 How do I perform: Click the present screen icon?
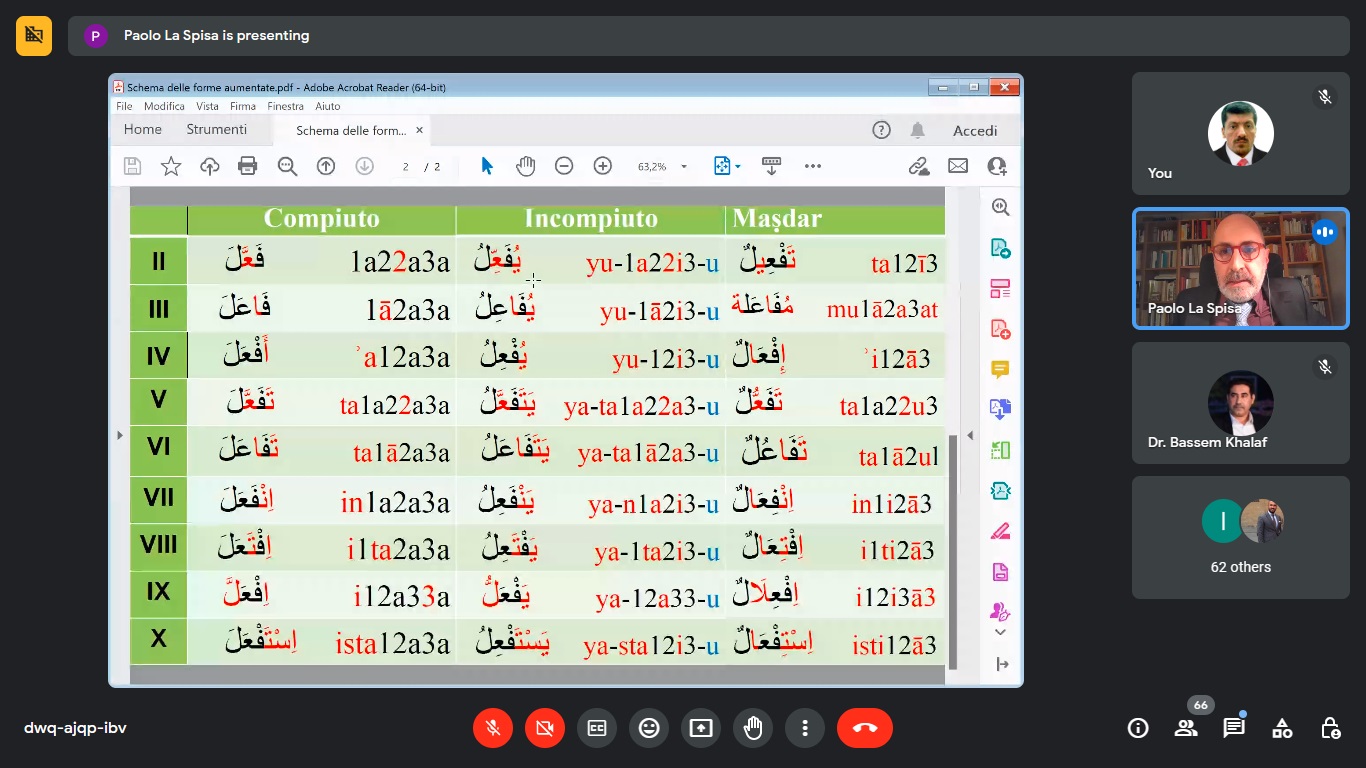click(701, 728)
